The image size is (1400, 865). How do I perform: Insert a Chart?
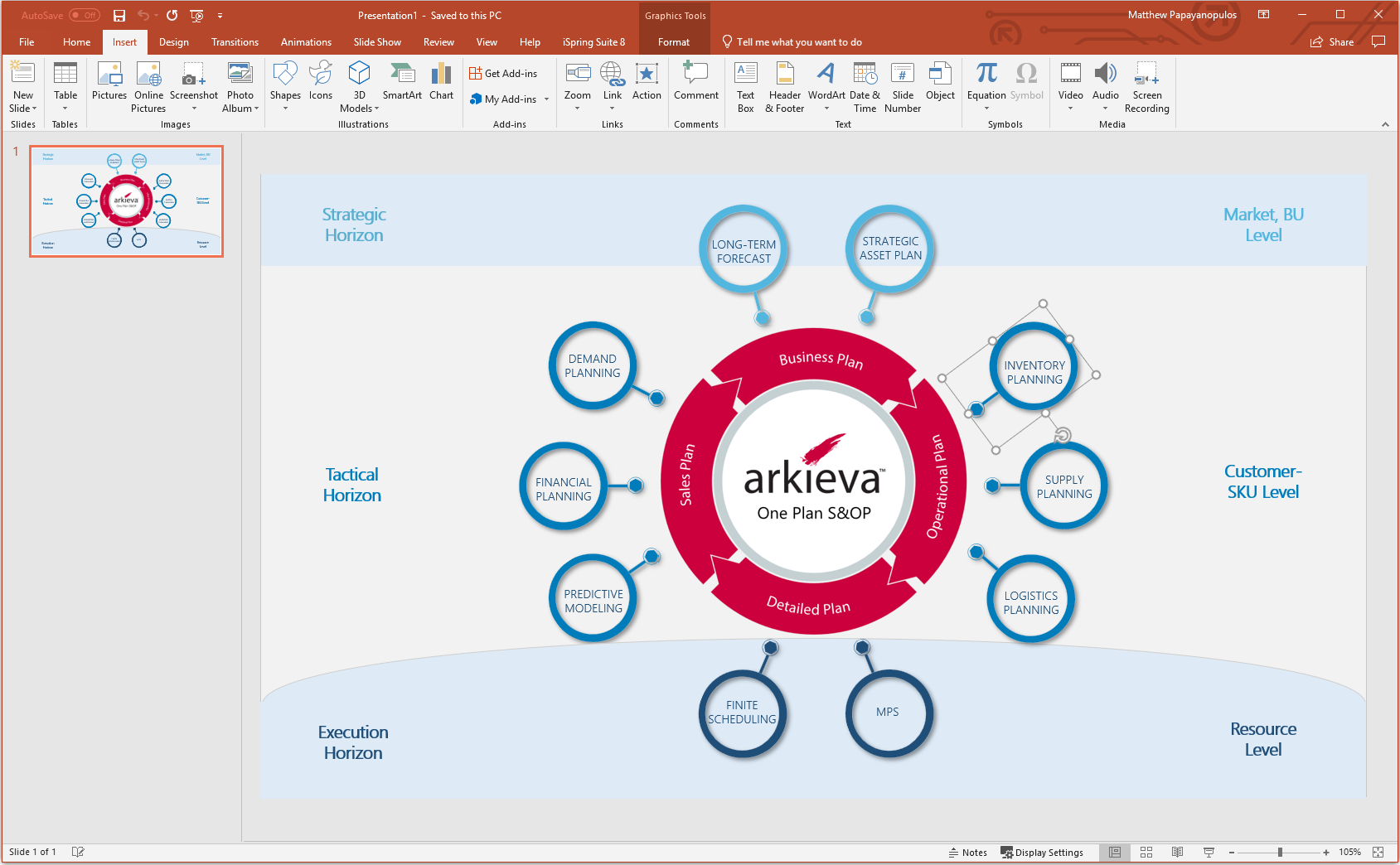click(441, 81)
